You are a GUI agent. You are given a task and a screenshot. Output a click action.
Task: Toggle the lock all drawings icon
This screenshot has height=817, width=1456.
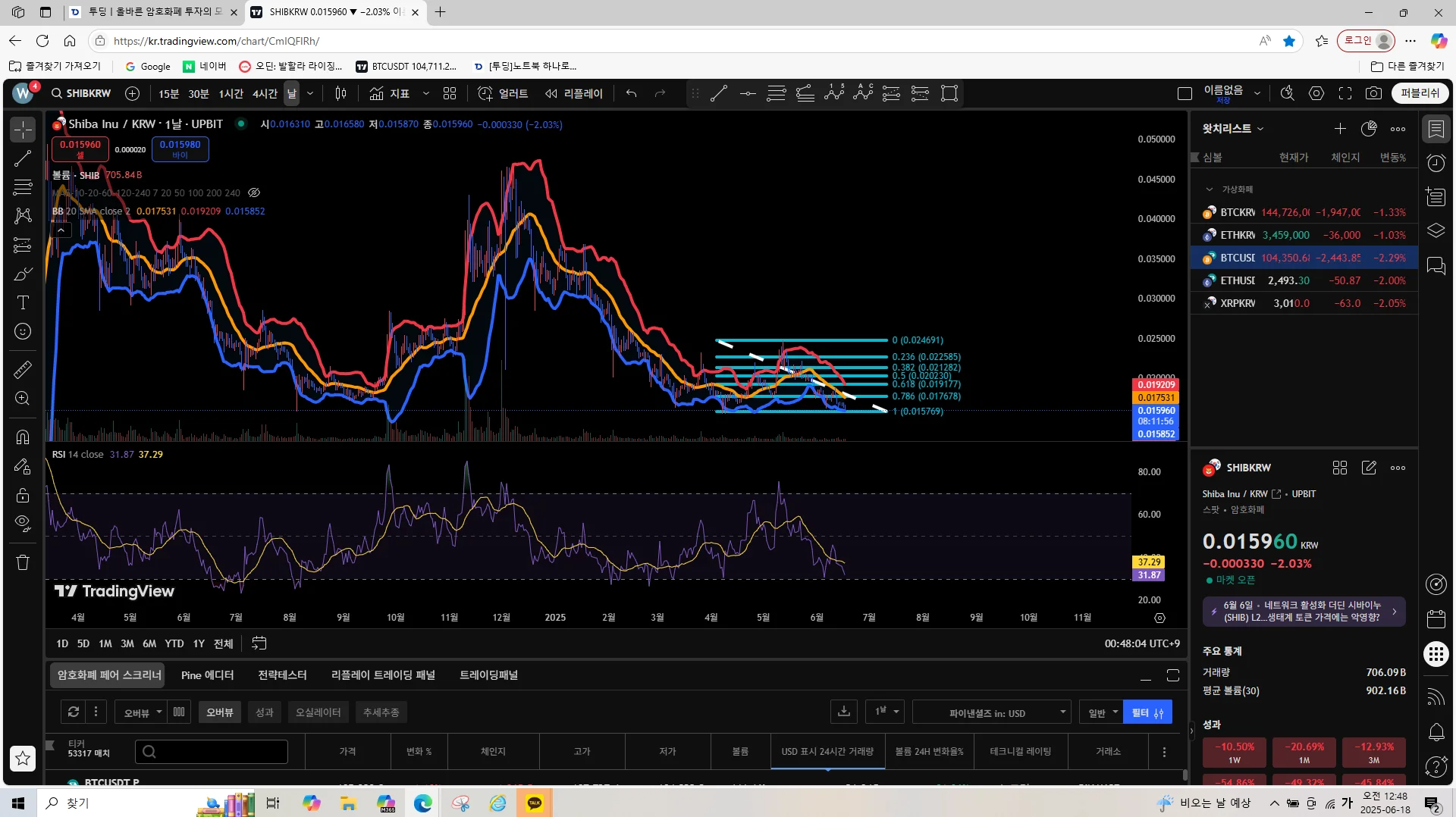pos(23,496)
